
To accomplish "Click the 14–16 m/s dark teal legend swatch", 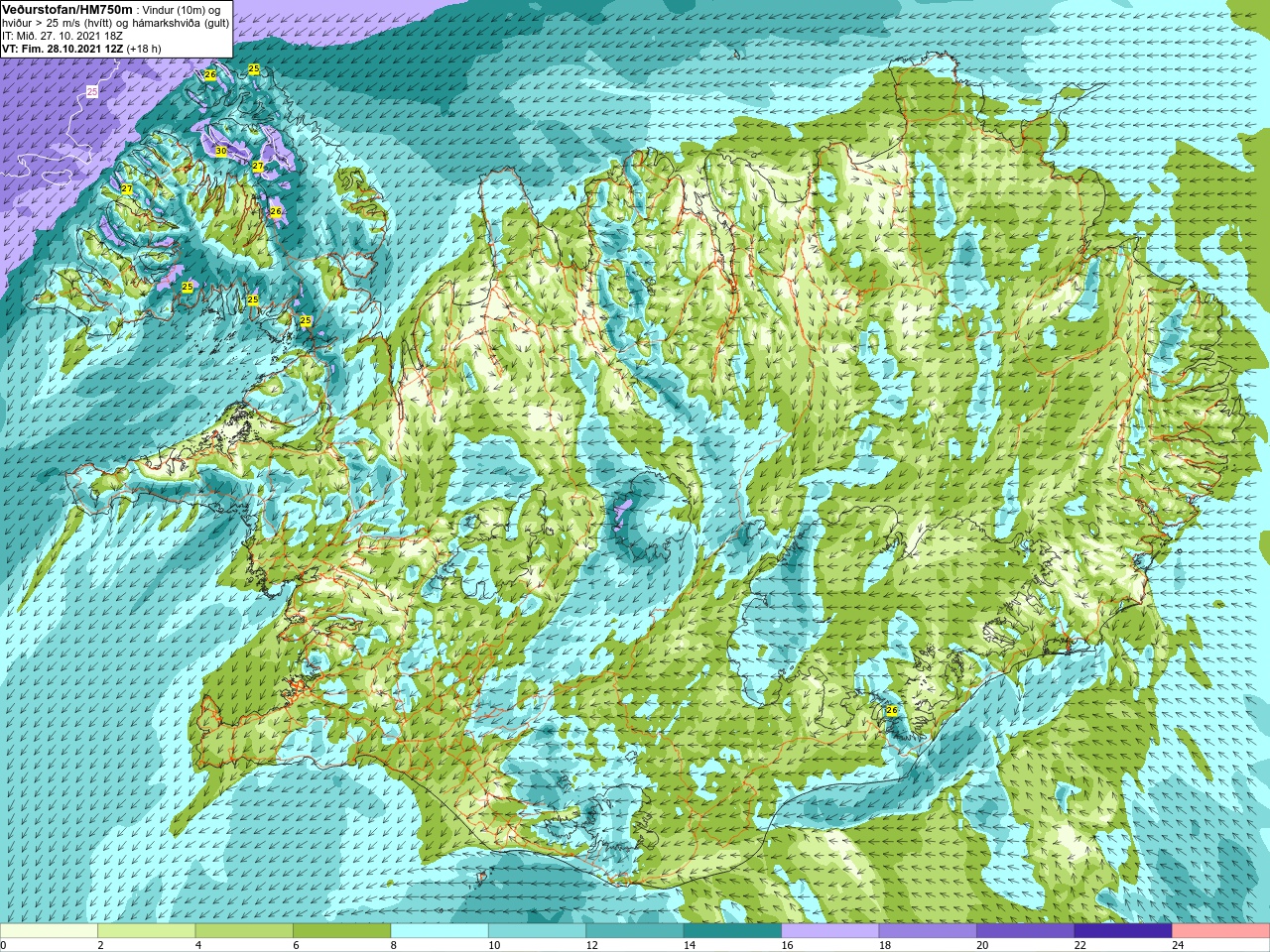I will pyautogui.click(x=732, y=931).
